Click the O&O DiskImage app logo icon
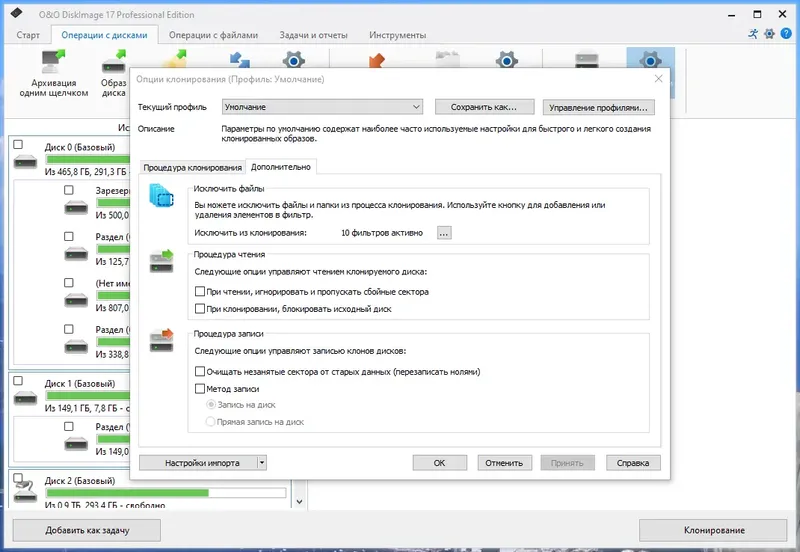 coord(16,14)
